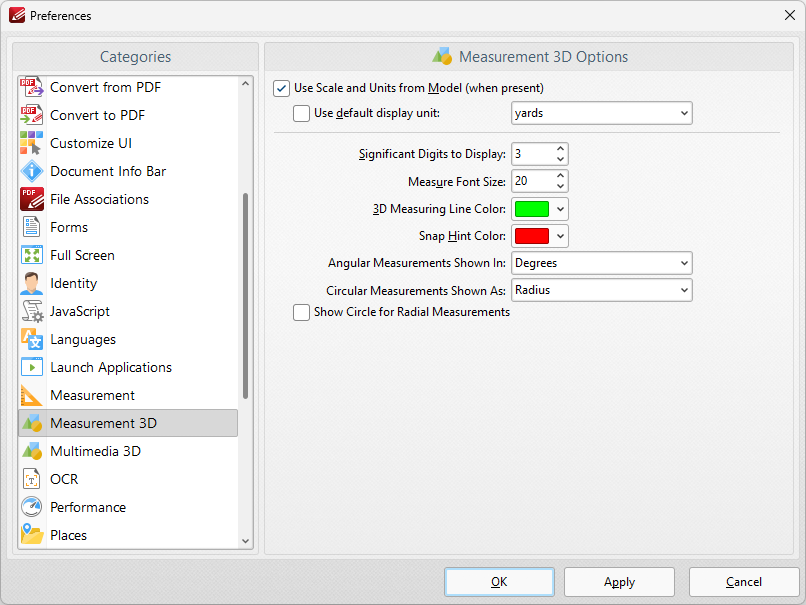Image resolution: width=806 pixels, height=605 pixels.
Task: Expand the 3D Measuring Line Color dropdown arrow
Action: pos(560,209)
